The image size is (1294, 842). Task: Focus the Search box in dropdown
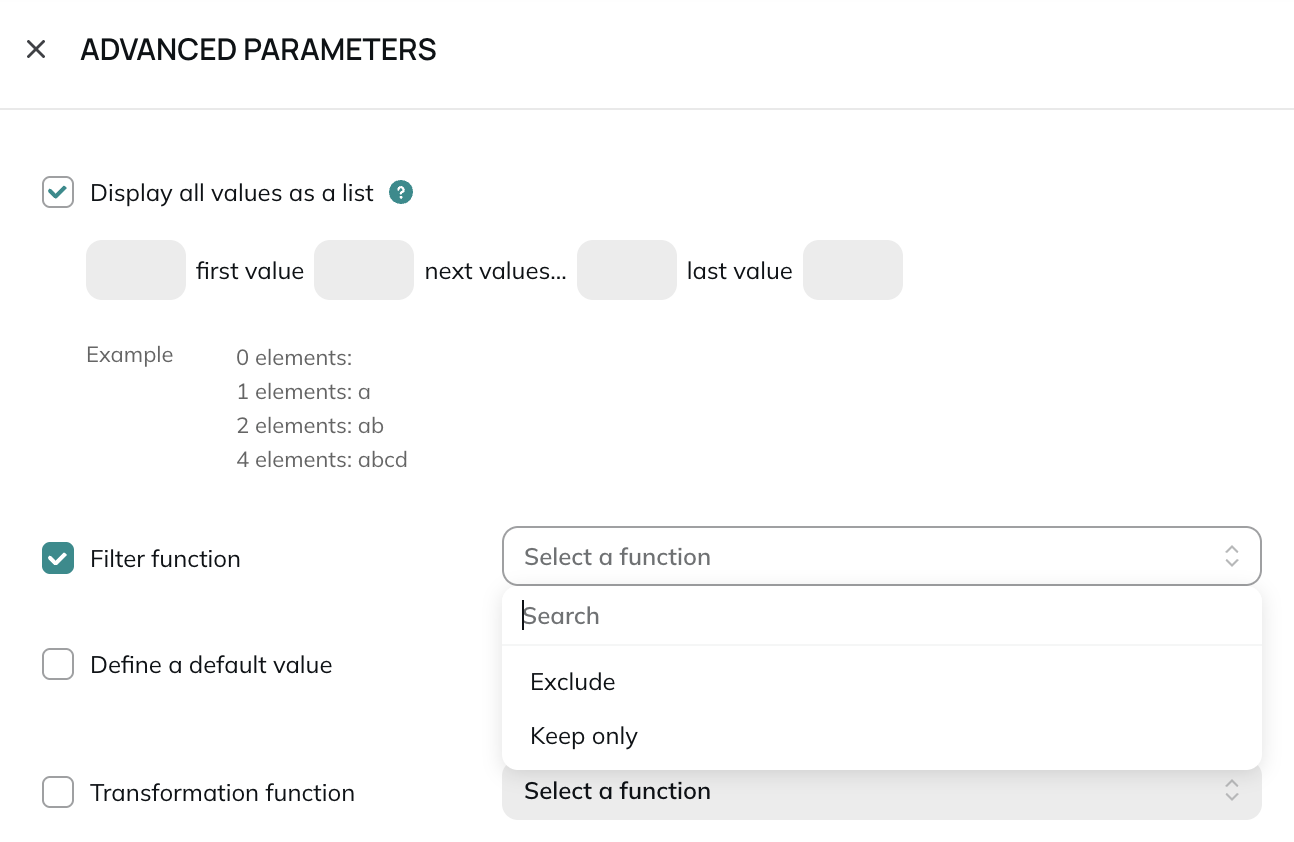(881, 616)
